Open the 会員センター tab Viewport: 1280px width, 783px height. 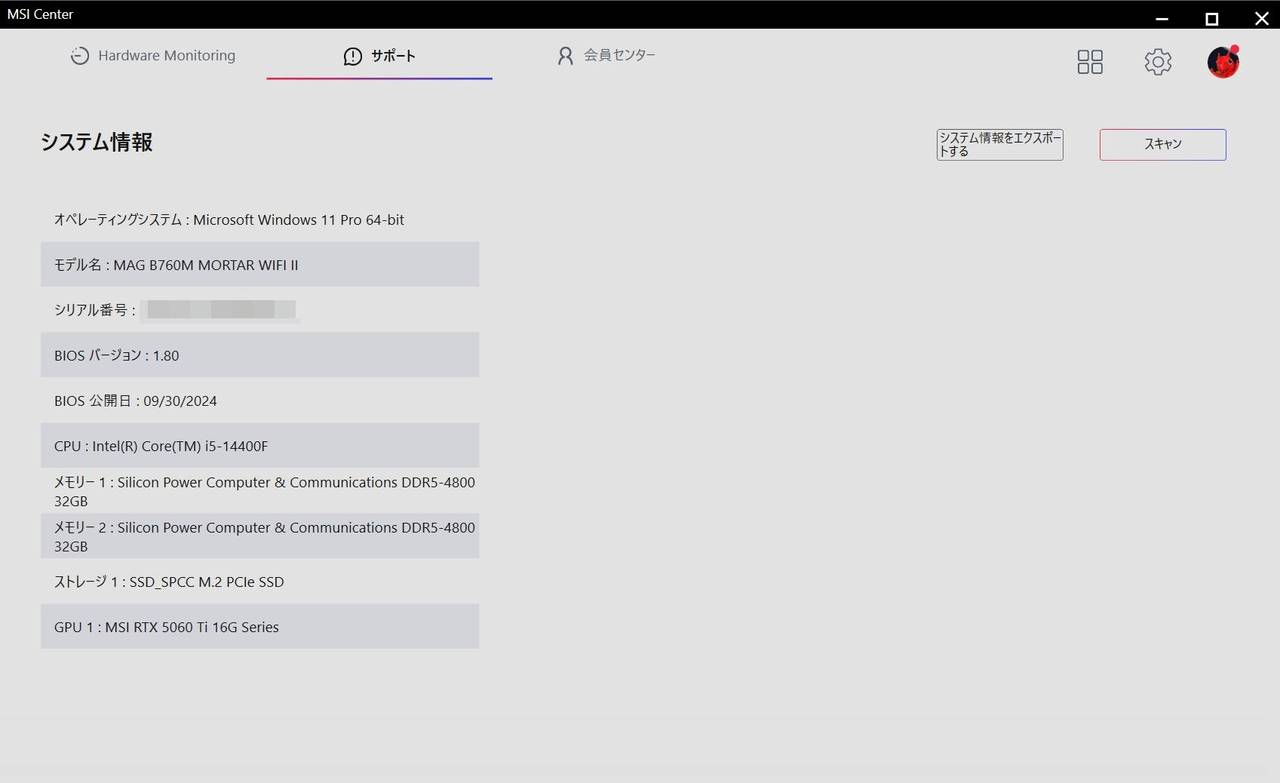[x=619, y=56]
